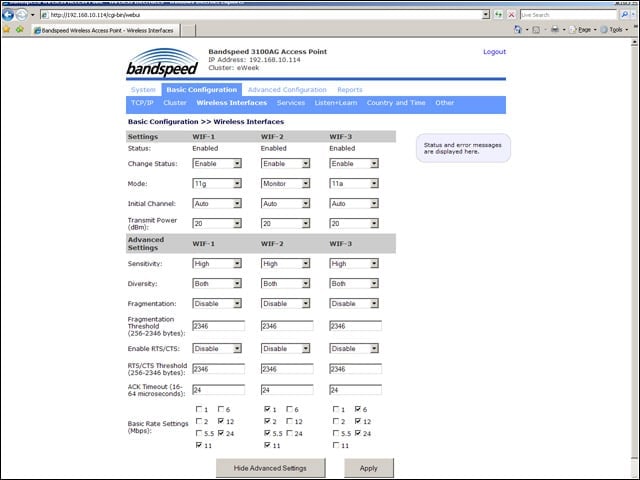The width and height of the screenshot is (640, 480).
Task: Open the Tools menu in command bar
Action: pos(614,30)
